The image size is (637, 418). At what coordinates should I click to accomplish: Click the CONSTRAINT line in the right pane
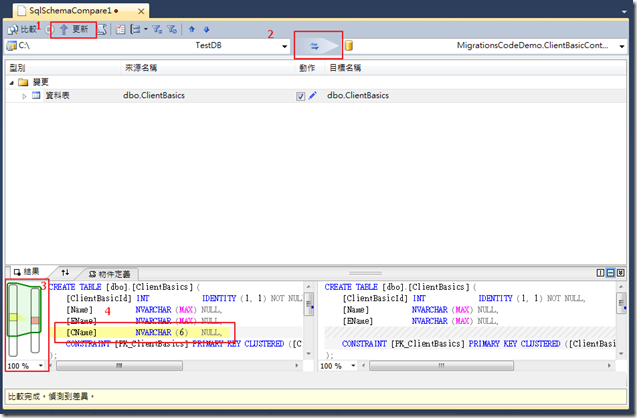pos(479,344)
